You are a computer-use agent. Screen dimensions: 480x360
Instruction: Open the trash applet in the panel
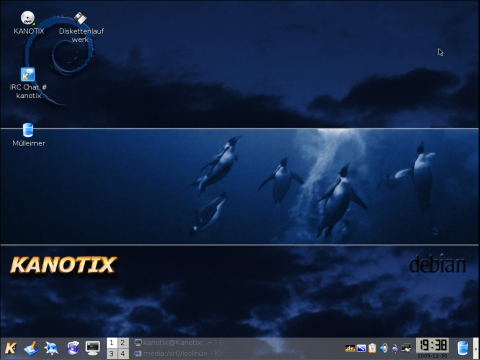462,348
